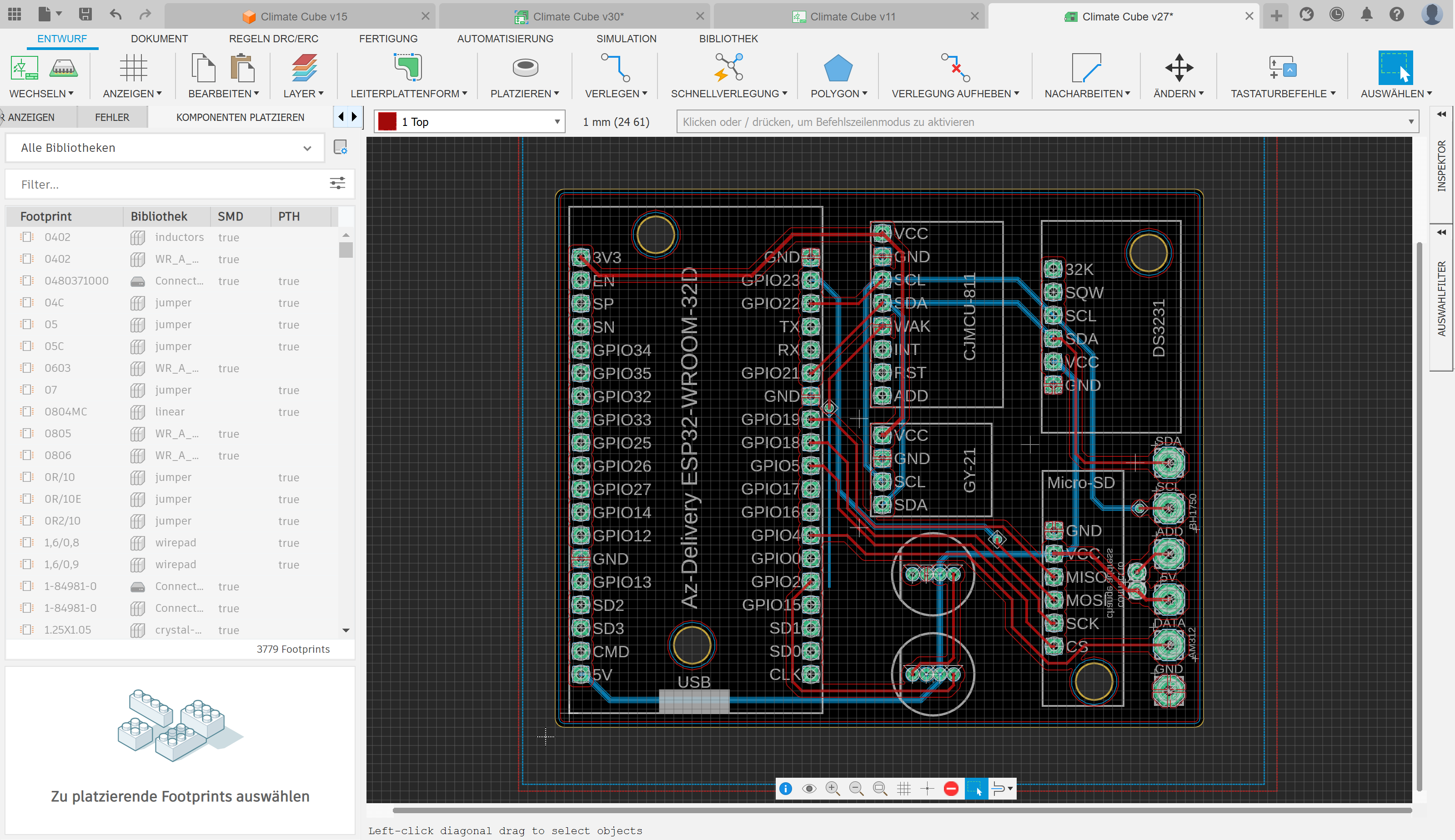Open the REGELN DRC/ERC ribbon tab
This screenshot has height=840, width=1455.
click(x=273, y=39)
